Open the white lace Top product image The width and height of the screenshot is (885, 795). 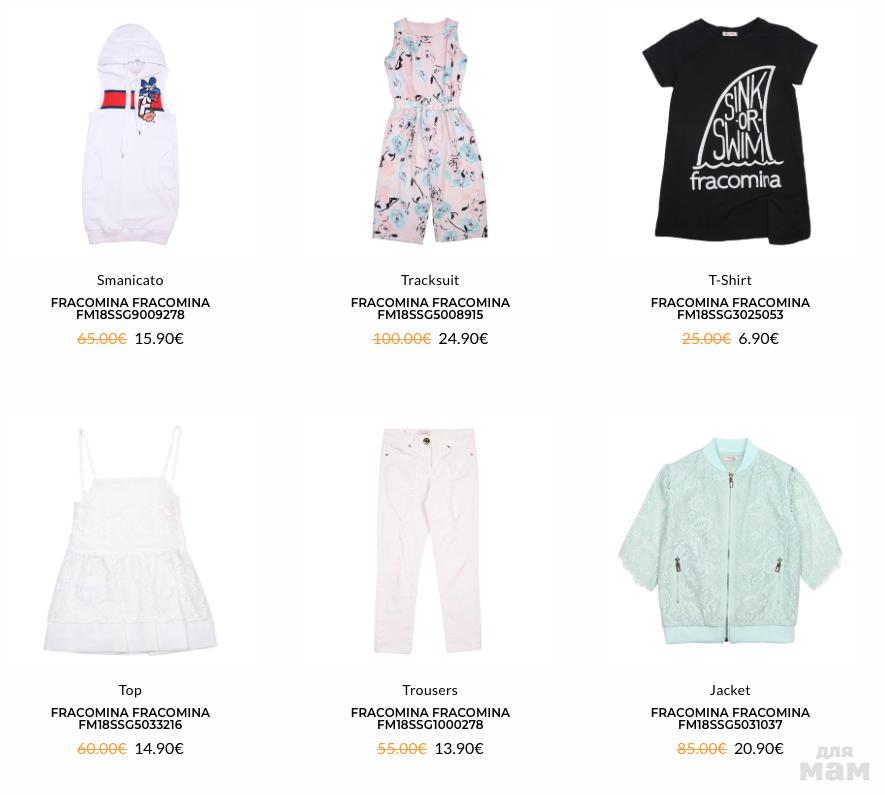[130, 540]
